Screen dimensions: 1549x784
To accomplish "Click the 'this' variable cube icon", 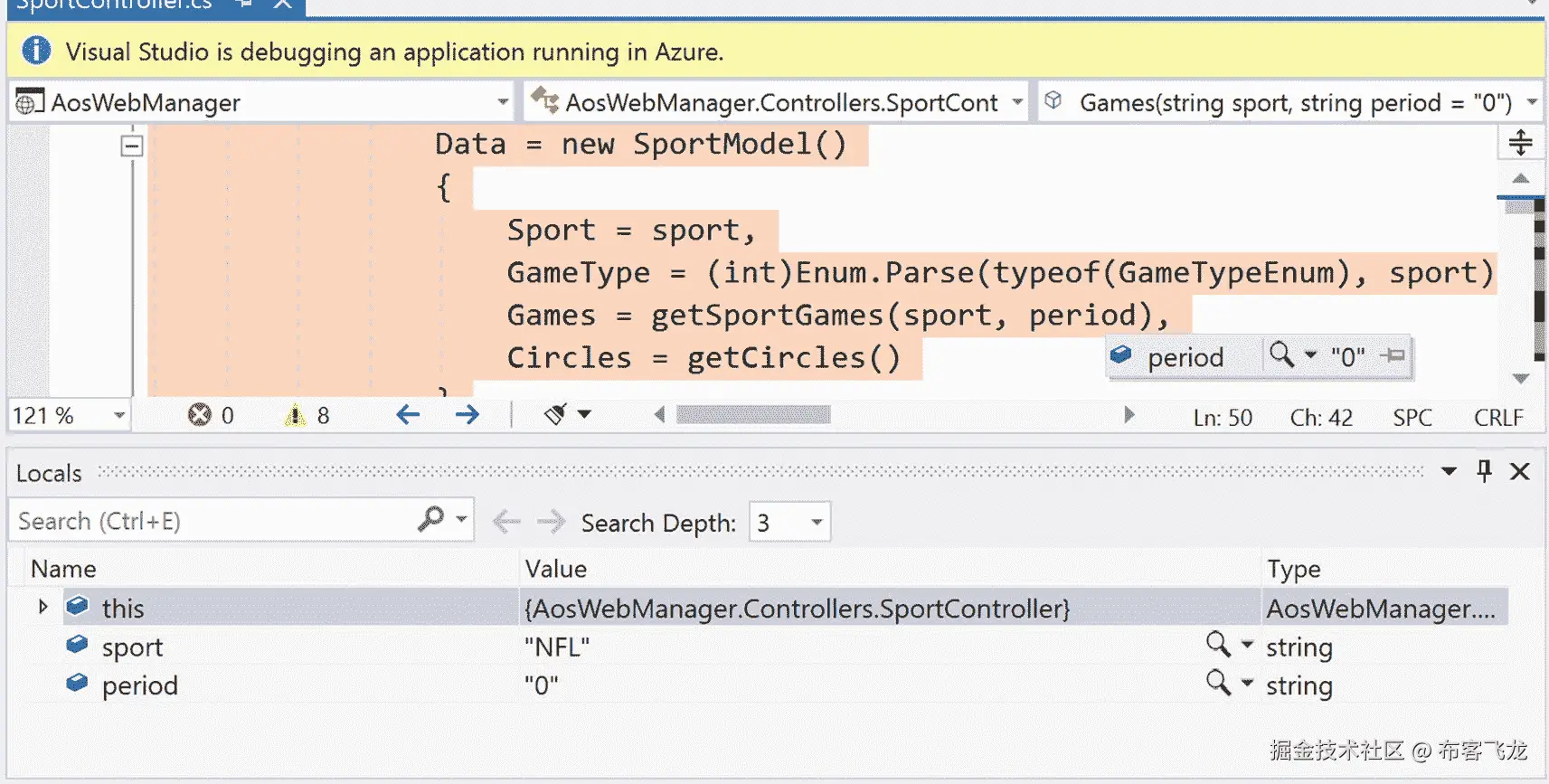I will coord(78,605).
